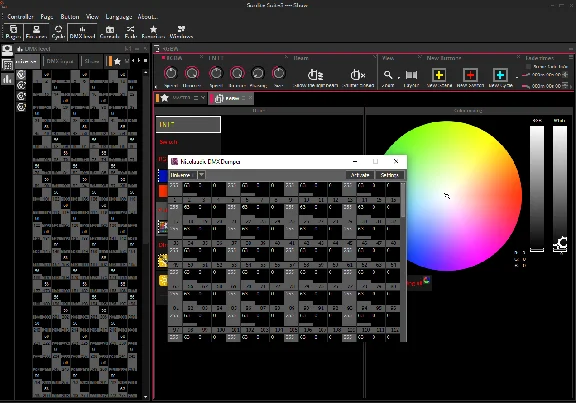Screen dimensions: 576x403
Task: Click the Settings button in DMX Dumper
Action: click(389, 175)
